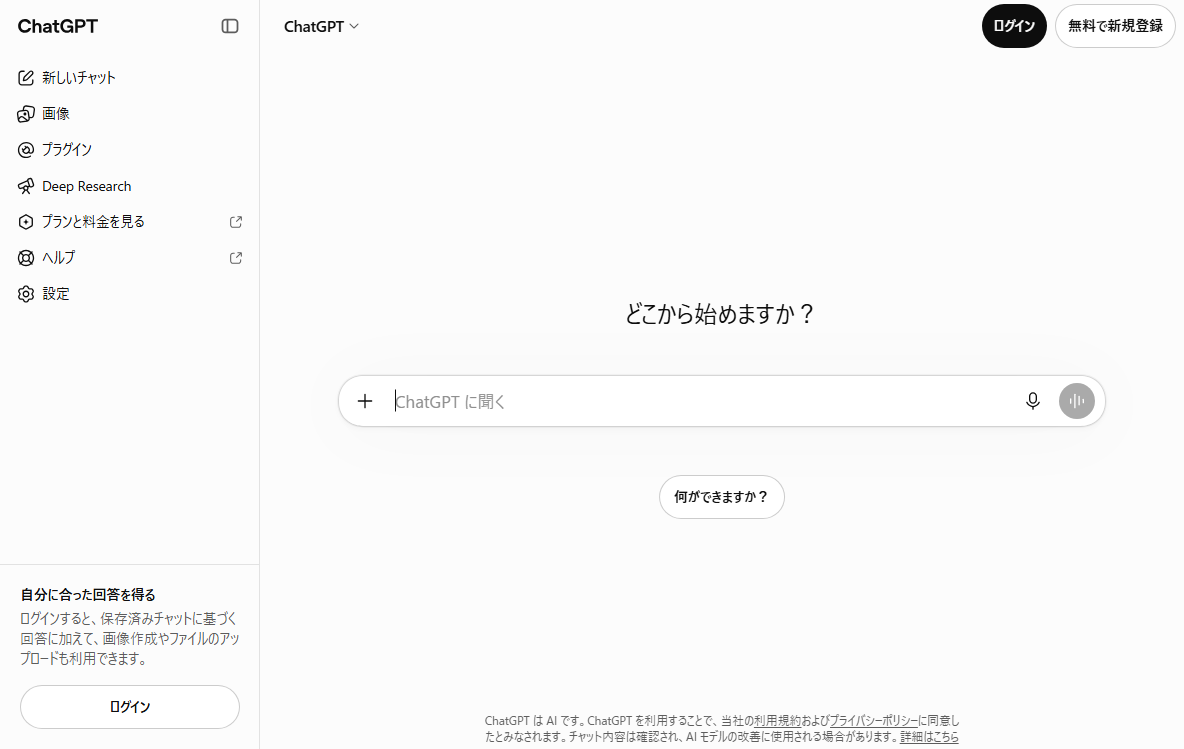Open プランと料金を見る sidebar entry
Image resolution: width=1184 pixels, height=749 pixels.
click(x=129, y=222)
